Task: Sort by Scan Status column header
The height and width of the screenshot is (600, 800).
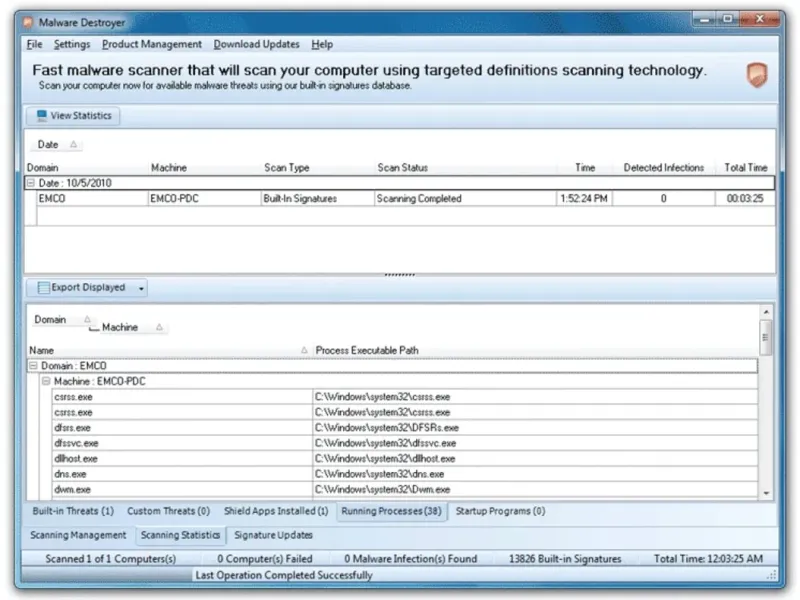Action: [465, 168]
